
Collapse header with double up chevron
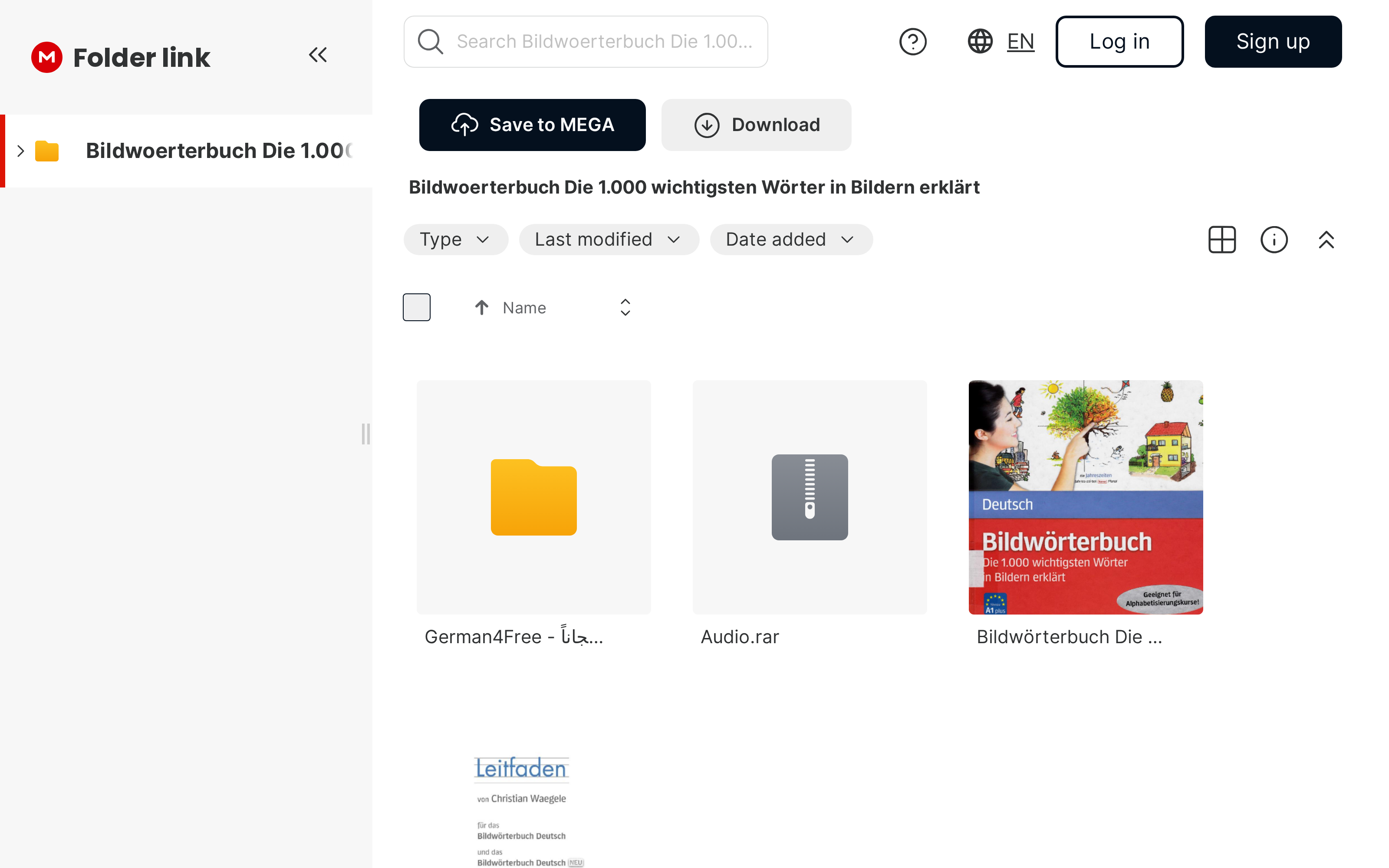pyautogui.click(x=1326, y=240)
